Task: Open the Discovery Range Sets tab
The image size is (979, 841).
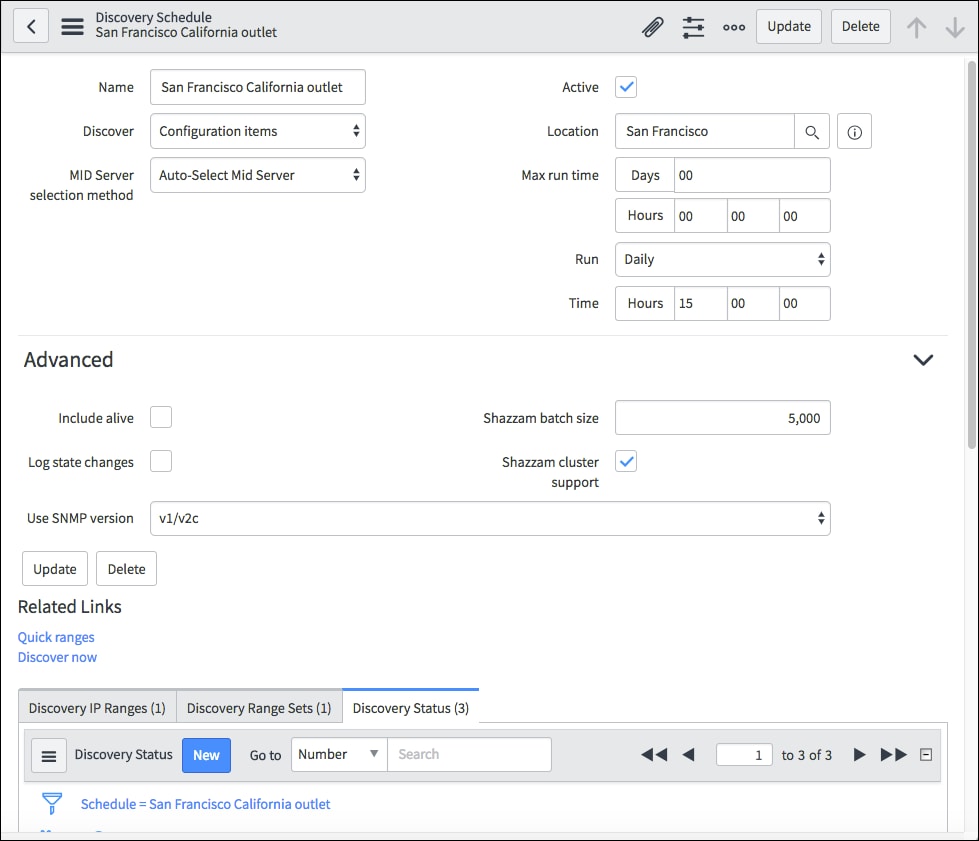Action: coord(259,707)
